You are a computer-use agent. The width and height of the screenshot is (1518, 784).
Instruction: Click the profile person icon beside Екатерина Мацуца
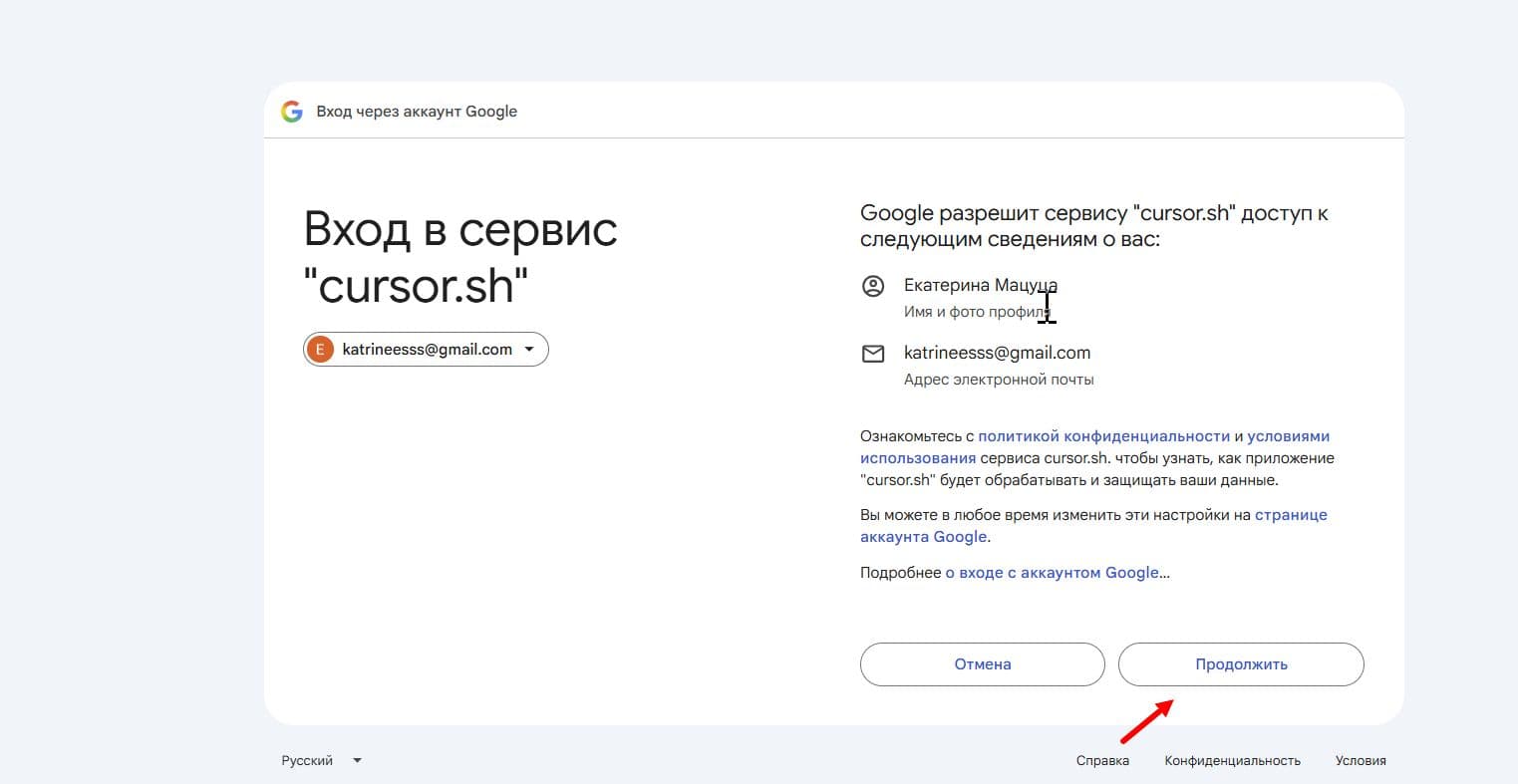(x=873, y=286)
